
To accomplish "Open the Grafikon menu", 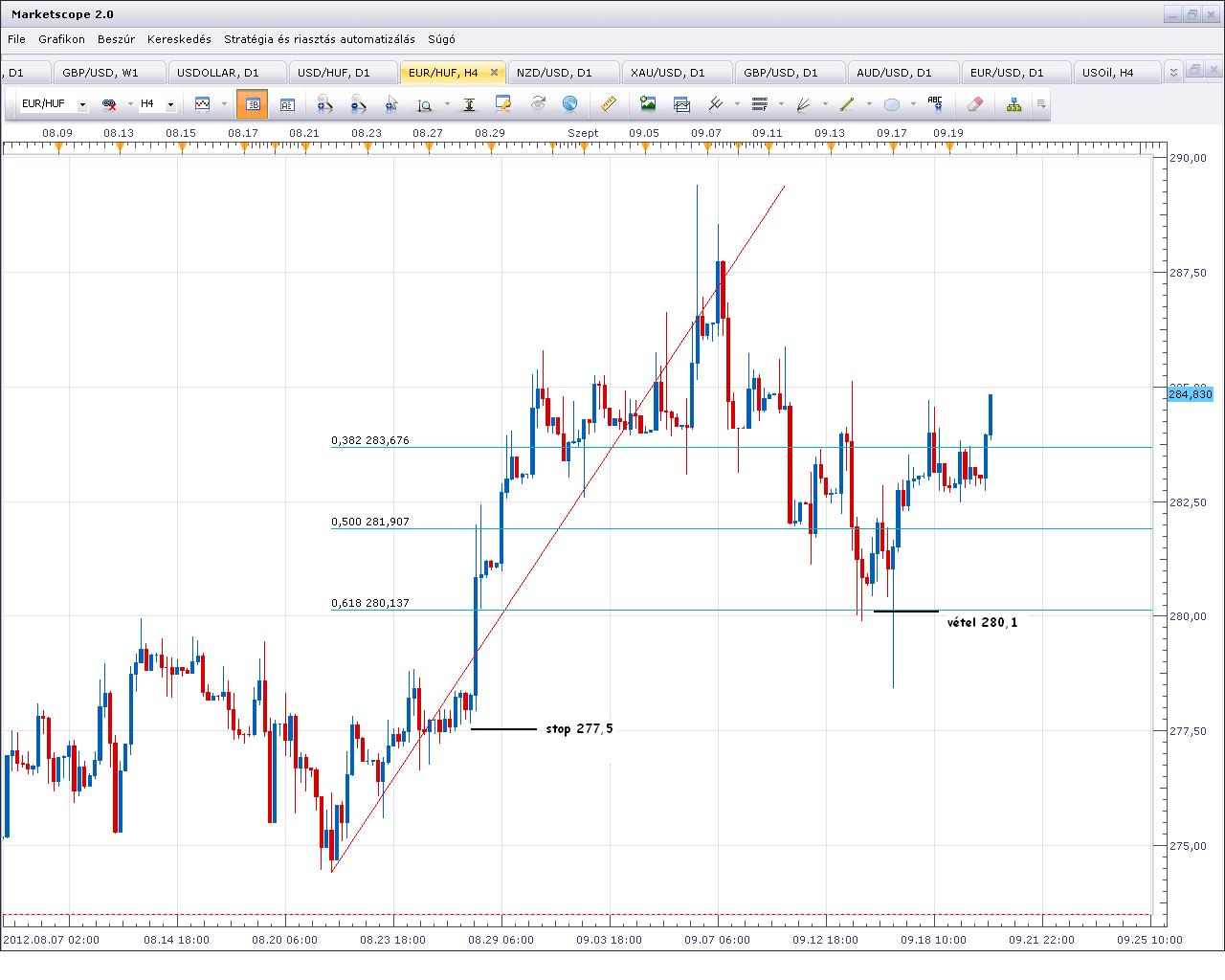I will pyautogui.click(x=61, y=39).
